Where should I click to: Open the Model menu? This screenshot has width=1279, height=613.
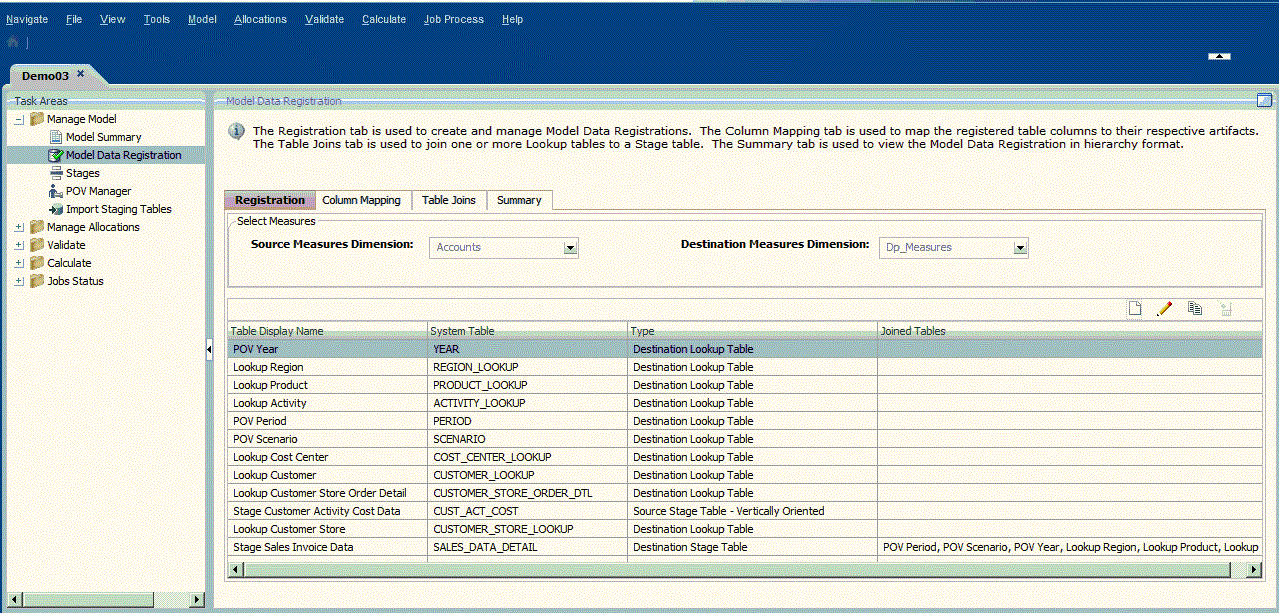pos(202,19)
